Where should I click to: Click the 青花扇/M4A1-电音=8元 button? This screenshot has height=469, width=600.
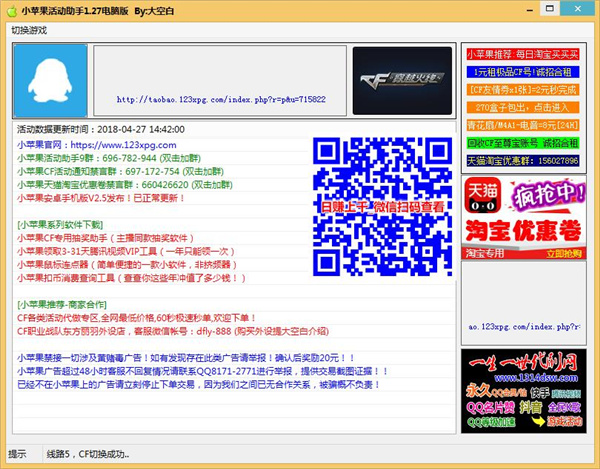(523, 125)
